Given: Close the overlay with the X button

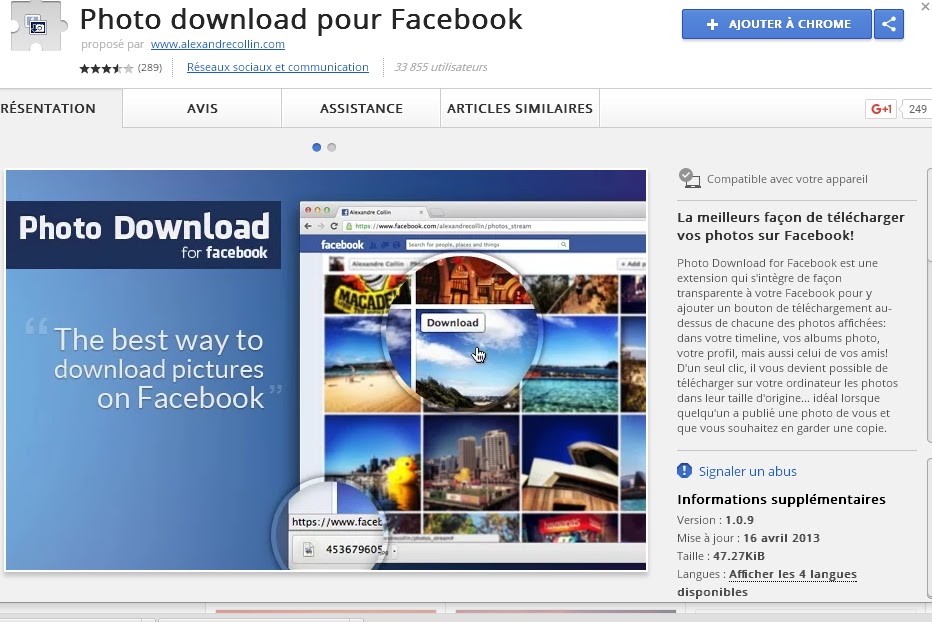Looking at the screenshot, I should (x=926, y=7).
